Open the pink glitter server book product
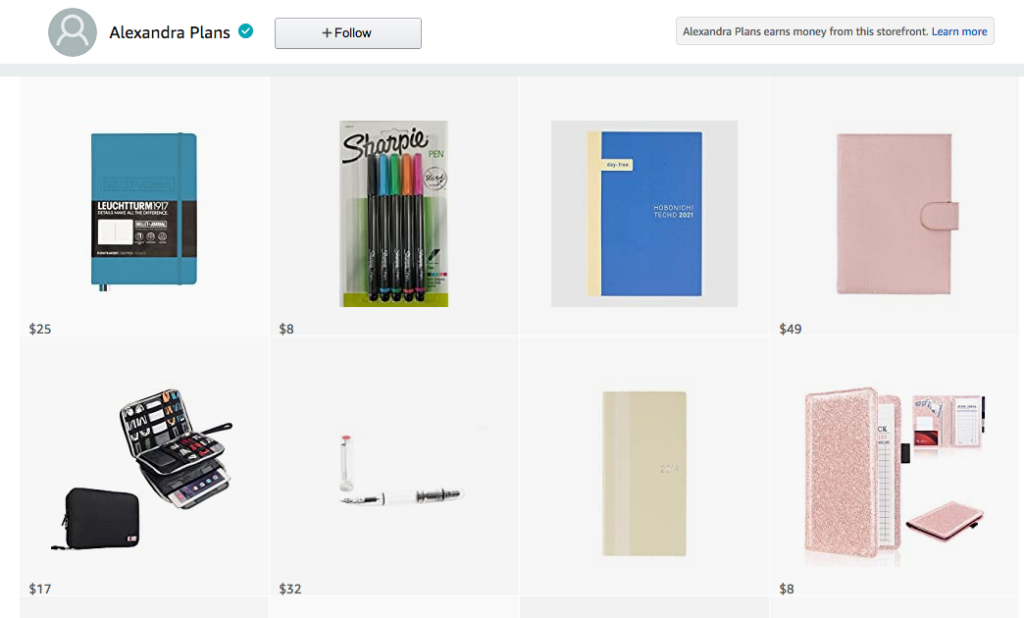 894,475
